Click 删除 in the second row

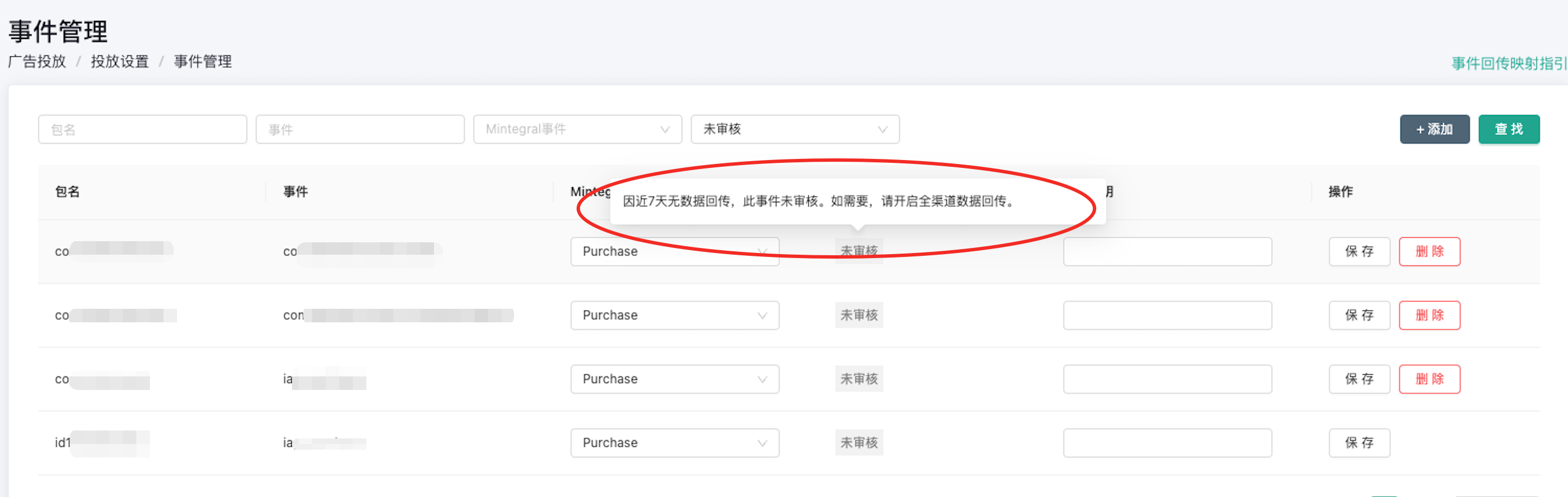pyautogui.click(x=1429, y=315)
